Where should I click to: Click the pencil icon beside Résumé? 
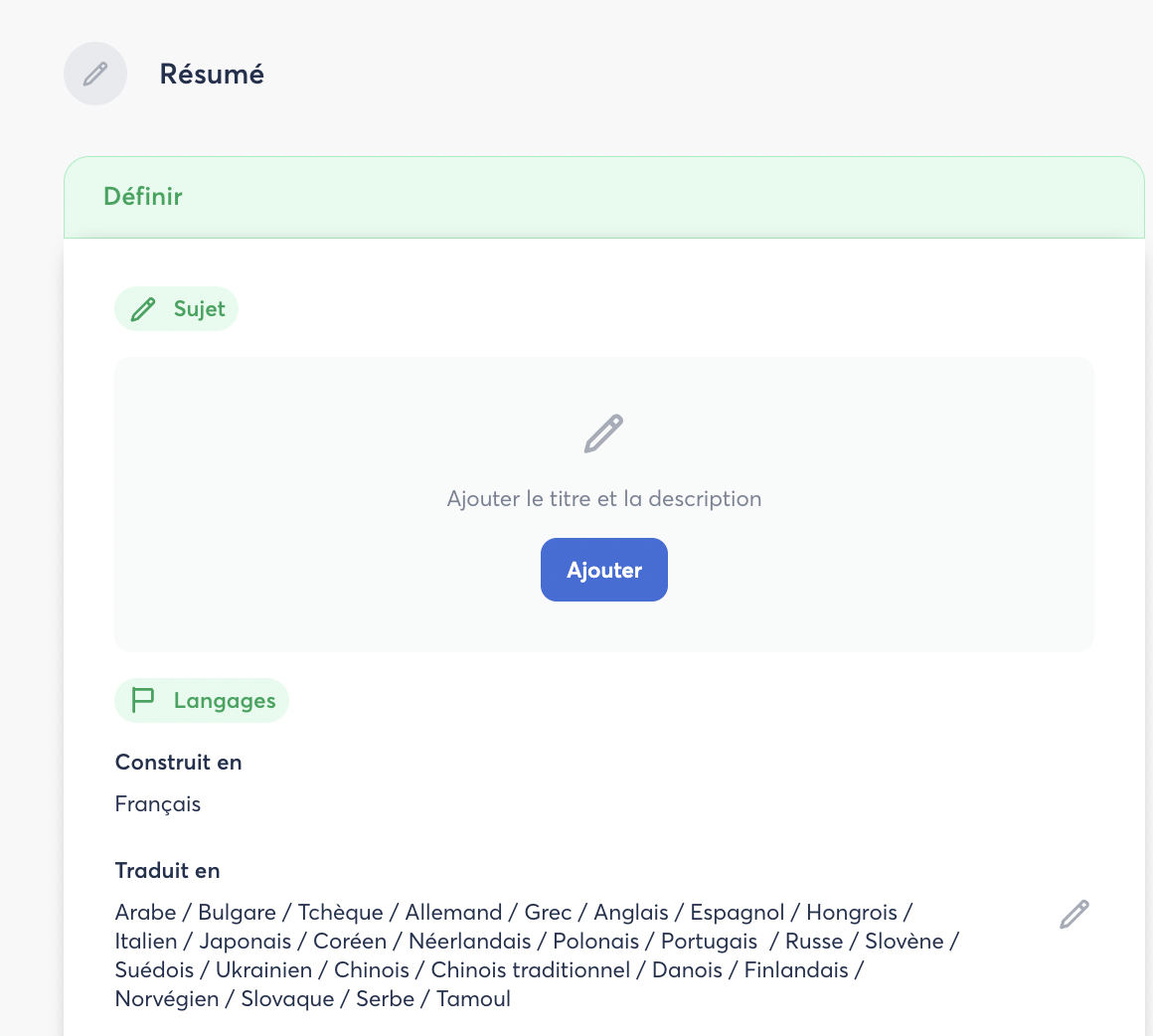pyautogui.click(x=95, y=74)
